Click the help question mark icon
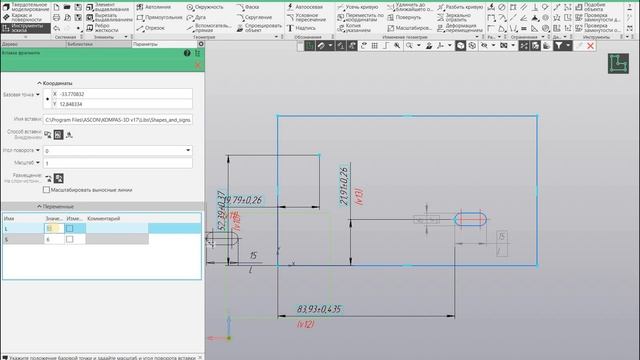640x360 pixels. click(x=187, y=53)
